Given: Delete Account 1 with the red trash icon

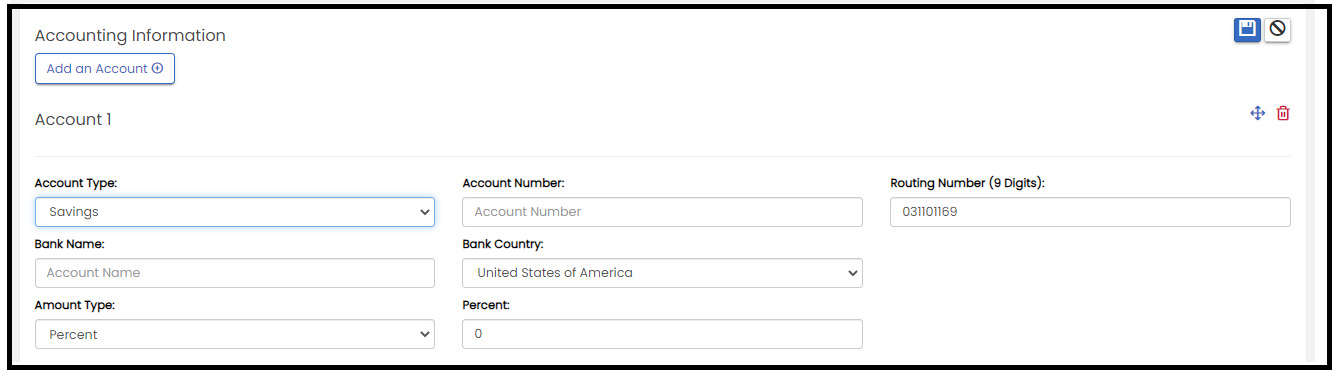Looking at the screenshot, I should (x=1283, y=114).
